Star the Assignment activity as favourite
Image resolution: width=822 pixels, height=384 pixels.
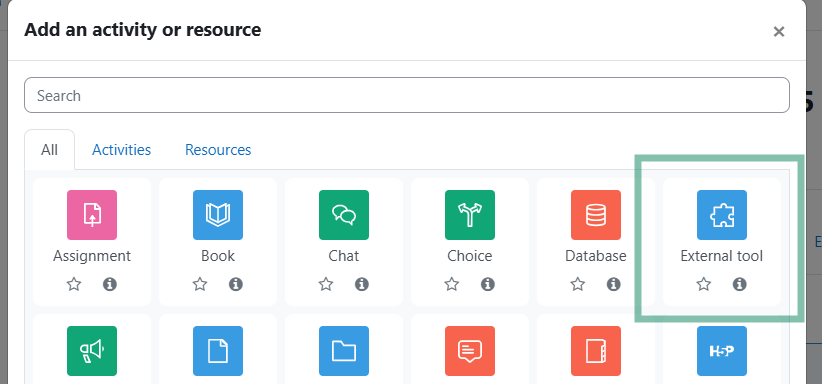click(x=74, y=284)
